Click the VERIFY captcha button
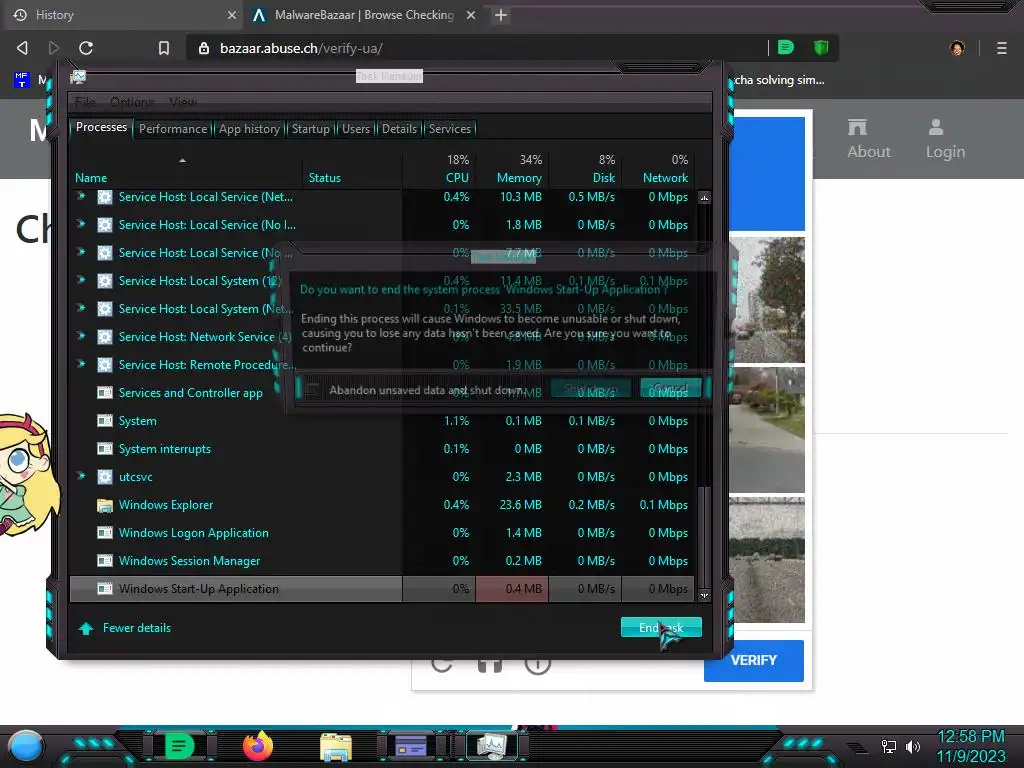Viewport: 1024px width, 768px height. pos(754,660)
